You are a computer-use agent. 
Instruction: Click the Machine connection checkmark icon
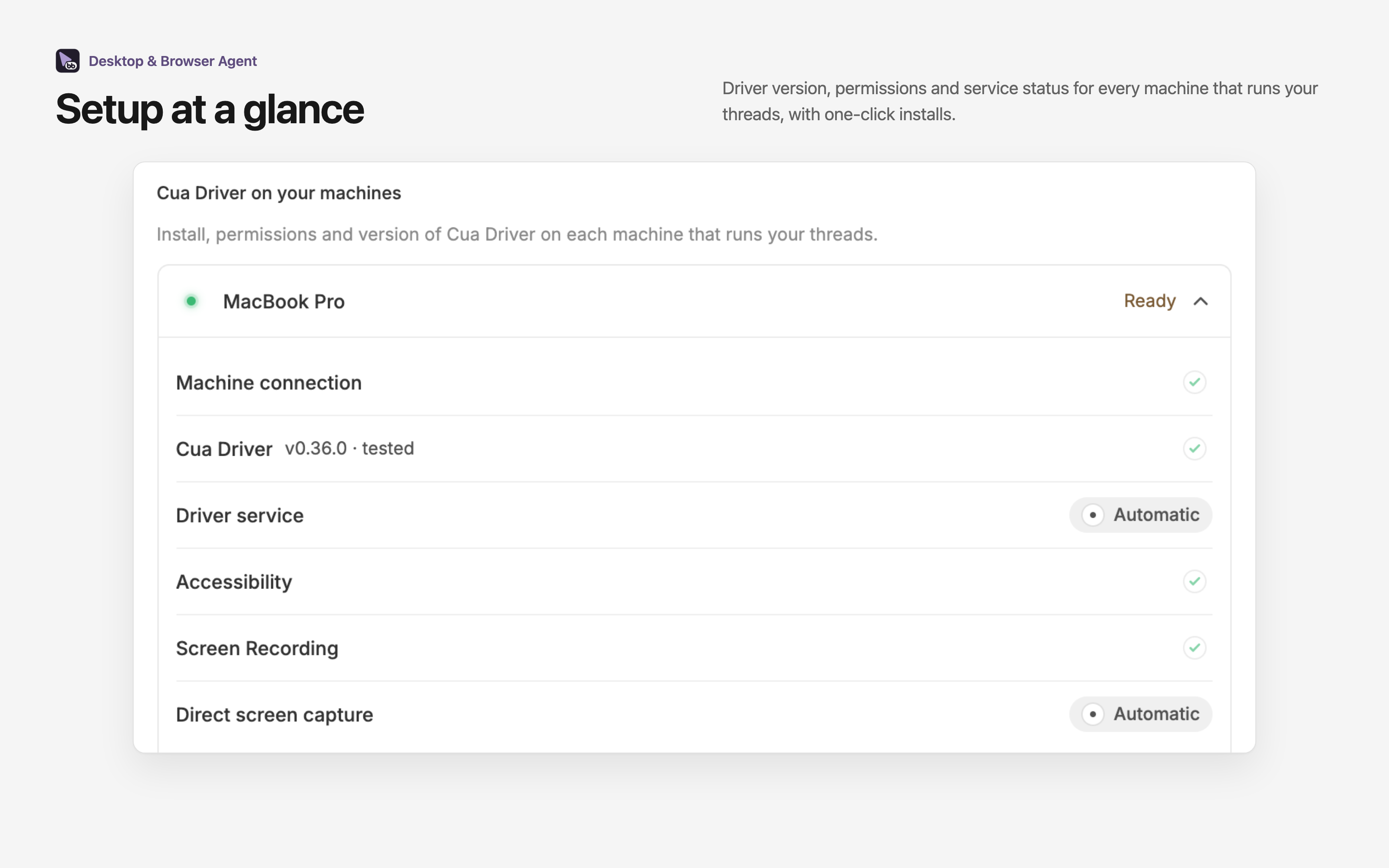coord(1195,382)
